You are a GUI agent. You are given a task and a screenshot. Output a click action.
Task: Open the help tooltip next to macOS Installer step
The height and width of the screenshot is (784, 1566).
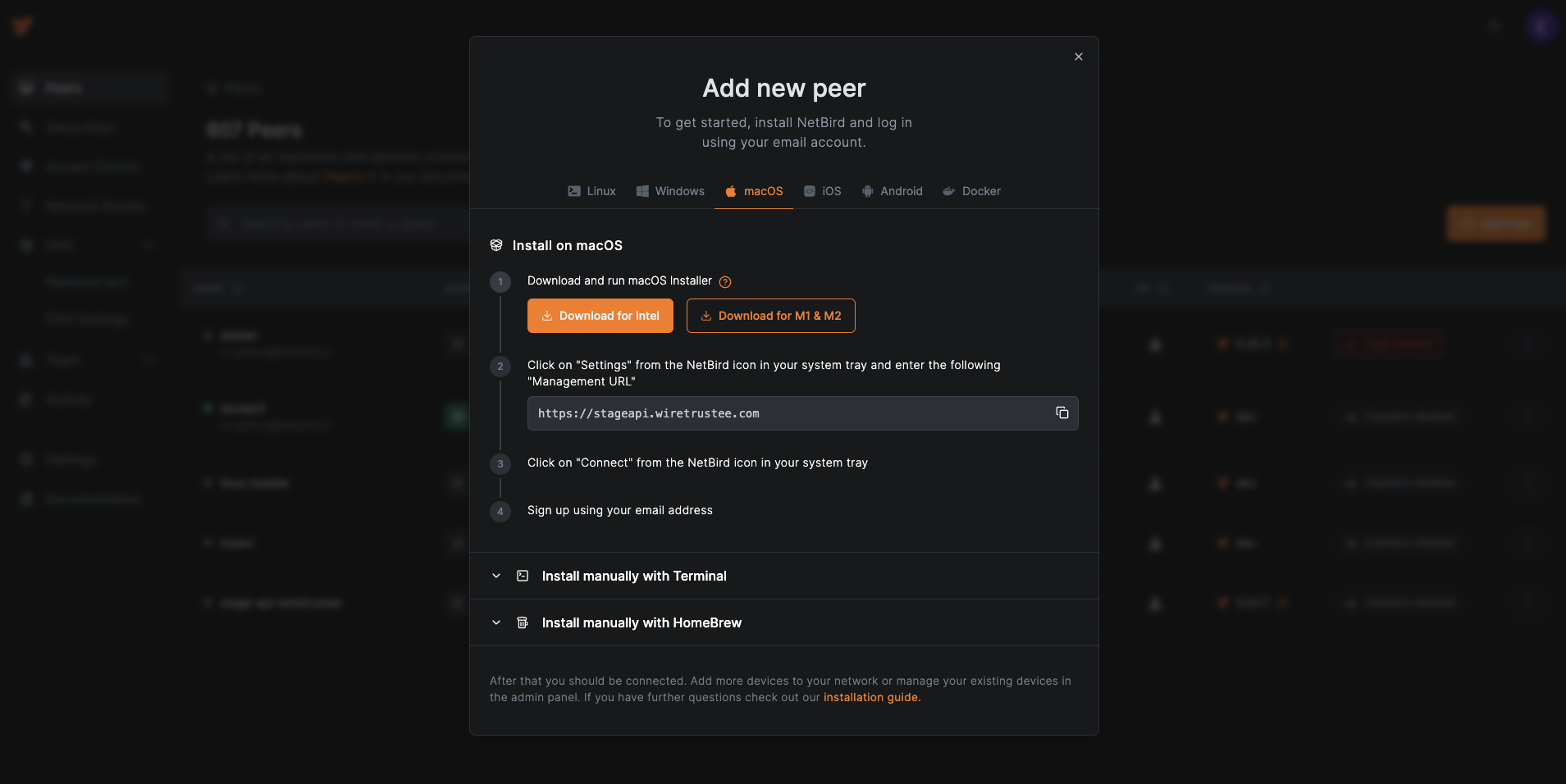click(x=725, y=281)
